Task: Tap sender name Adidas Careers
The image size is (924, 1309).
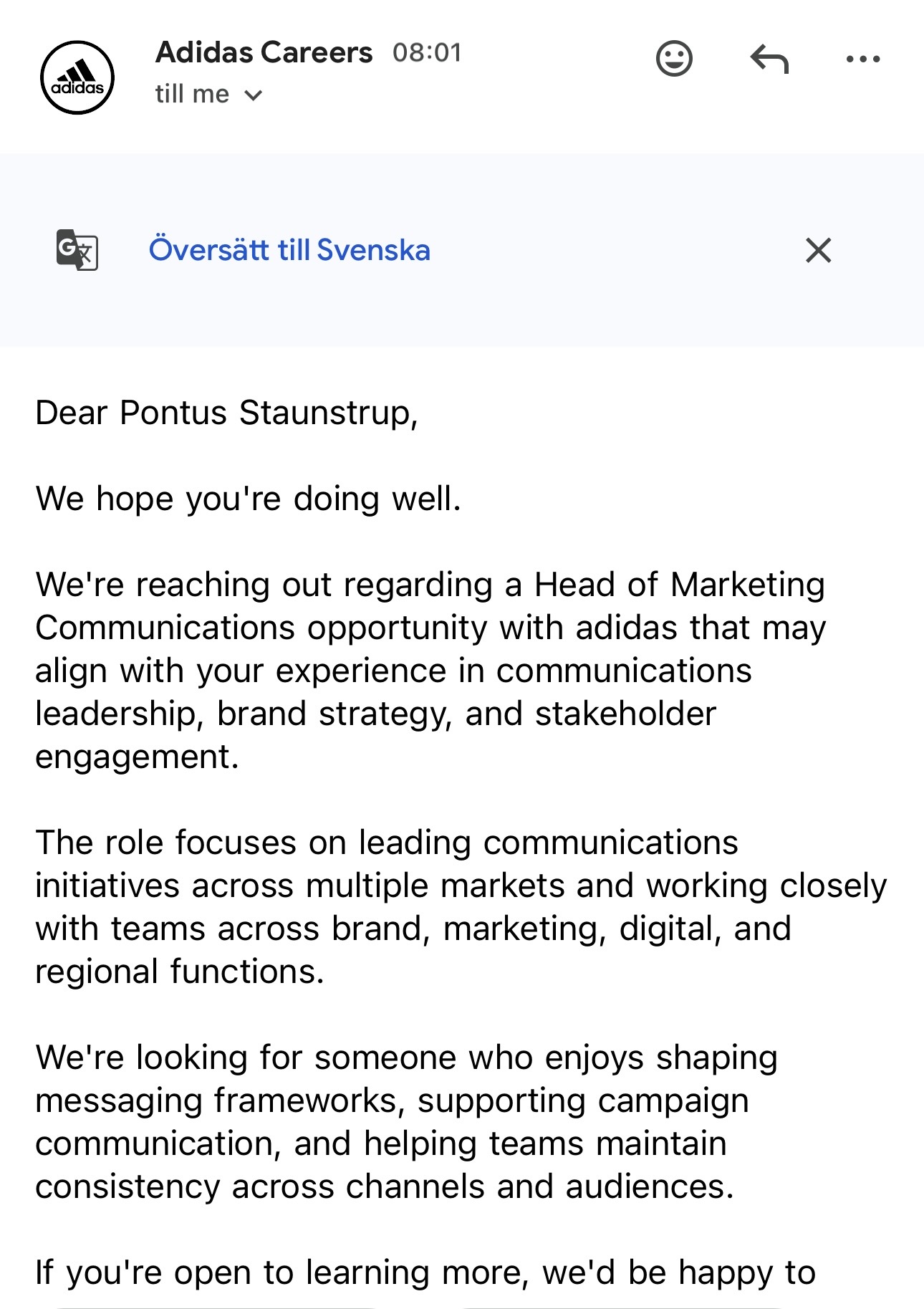Action: (264, 52)
